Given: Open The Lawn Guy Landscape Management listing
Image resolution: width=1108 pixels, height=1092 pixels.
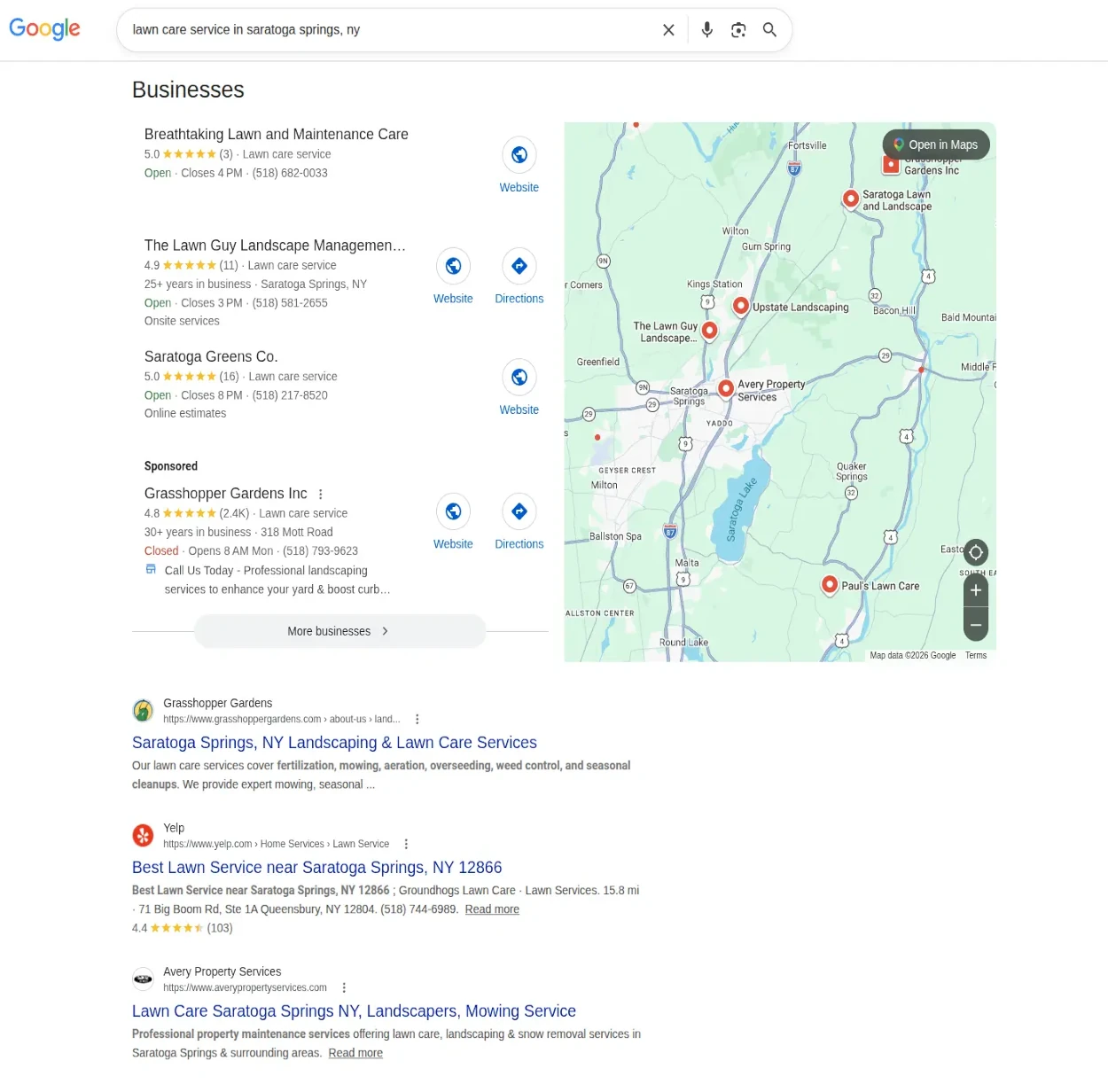Looking at the screenshot, I should point(275,246).
